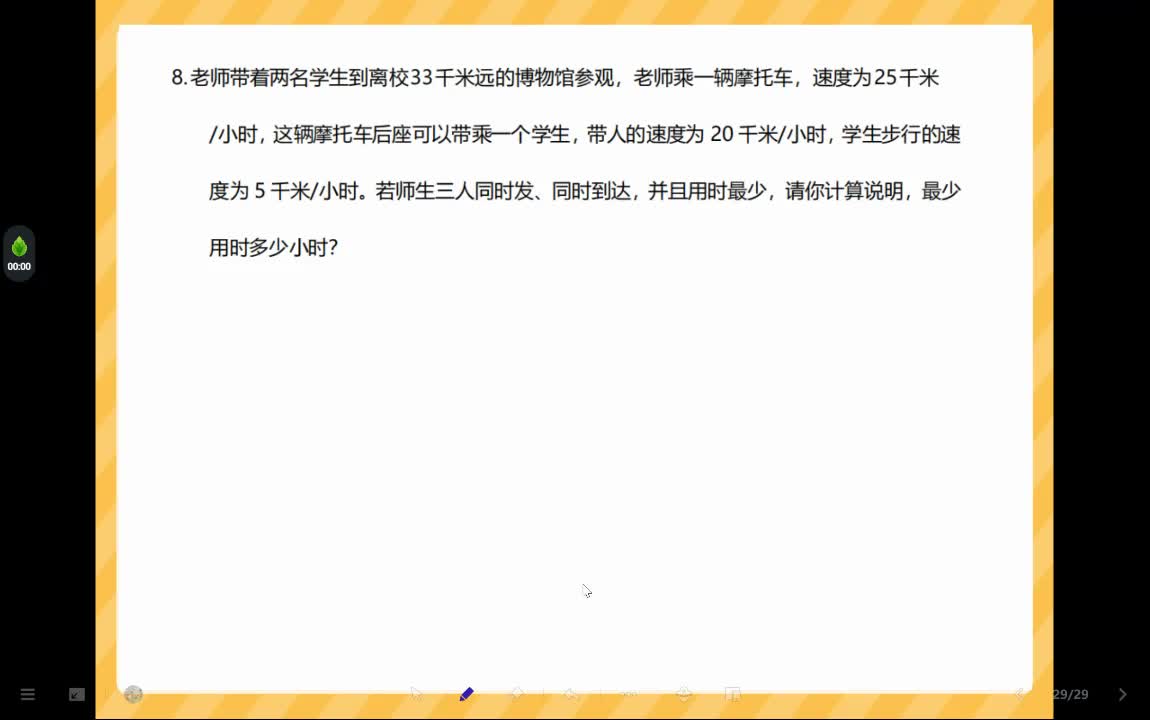Click the question number 8 text line
This screenshot has height=720, width=1150.
555,78
